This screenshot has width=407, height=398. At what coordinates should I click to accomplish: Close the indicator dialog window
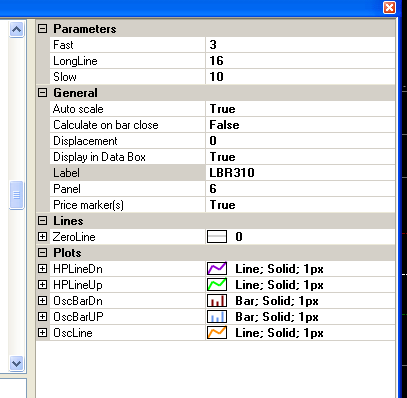tap(389, 7)
